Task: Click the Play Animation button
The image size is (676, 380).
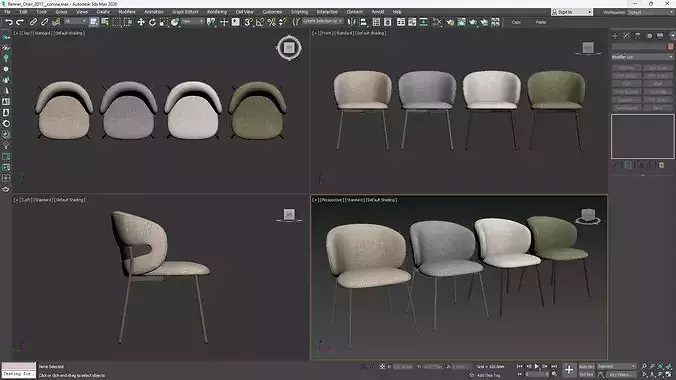Action: tap(536, 366)
